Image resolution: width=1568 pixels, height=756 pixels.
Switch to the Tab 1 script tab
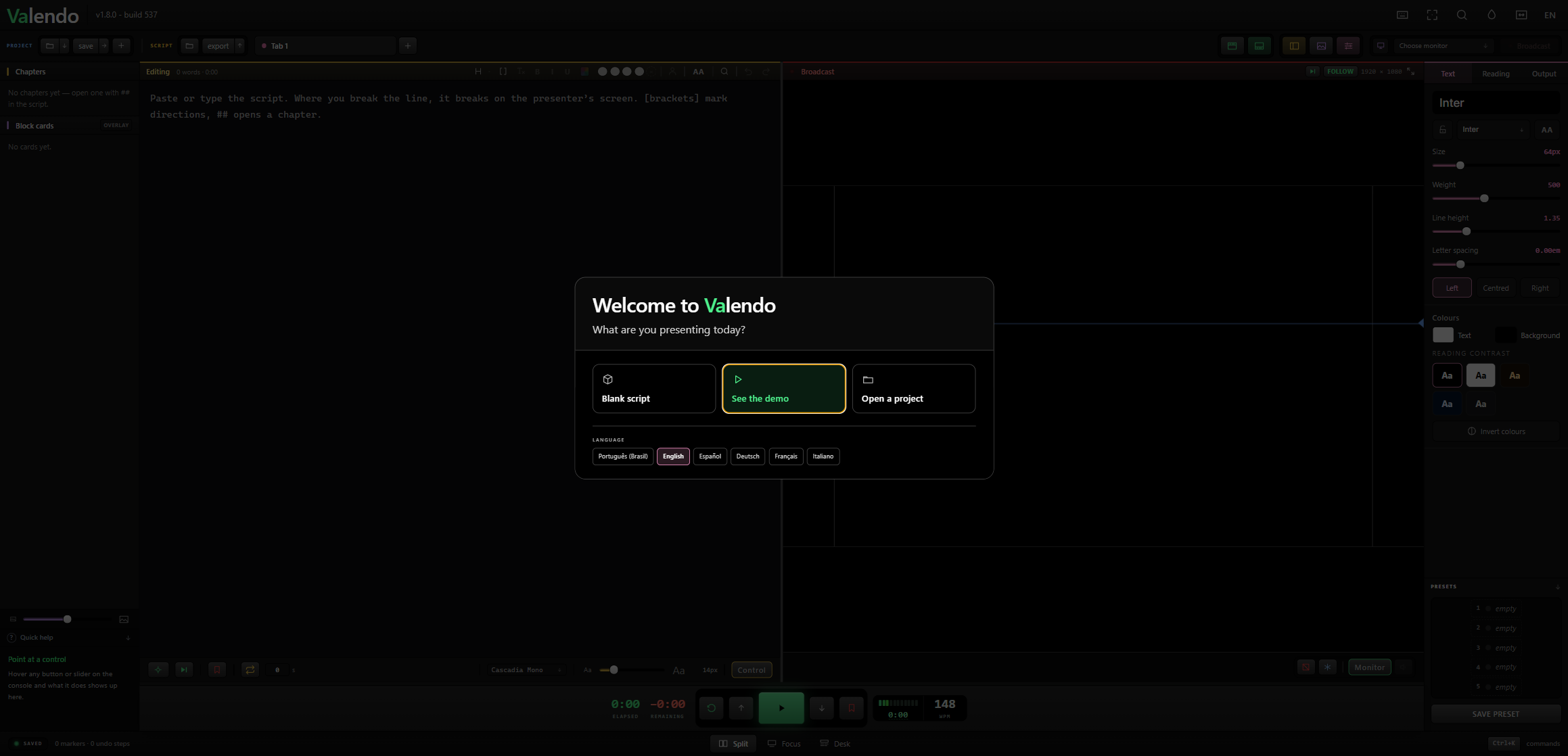pos(325,46)
